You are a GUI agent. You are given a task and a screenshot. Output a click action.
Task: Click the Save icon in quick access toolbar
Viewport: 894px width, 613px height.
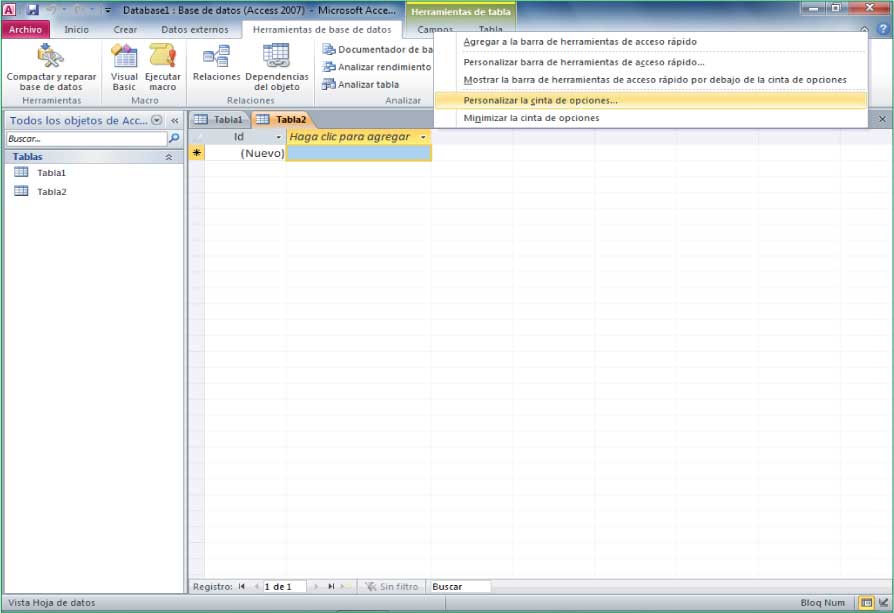coord(32,10)
